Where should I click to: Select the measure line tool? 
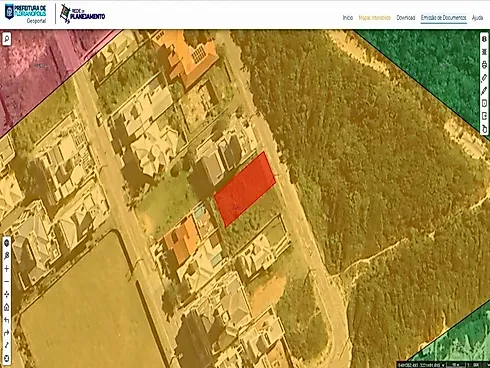7,345
